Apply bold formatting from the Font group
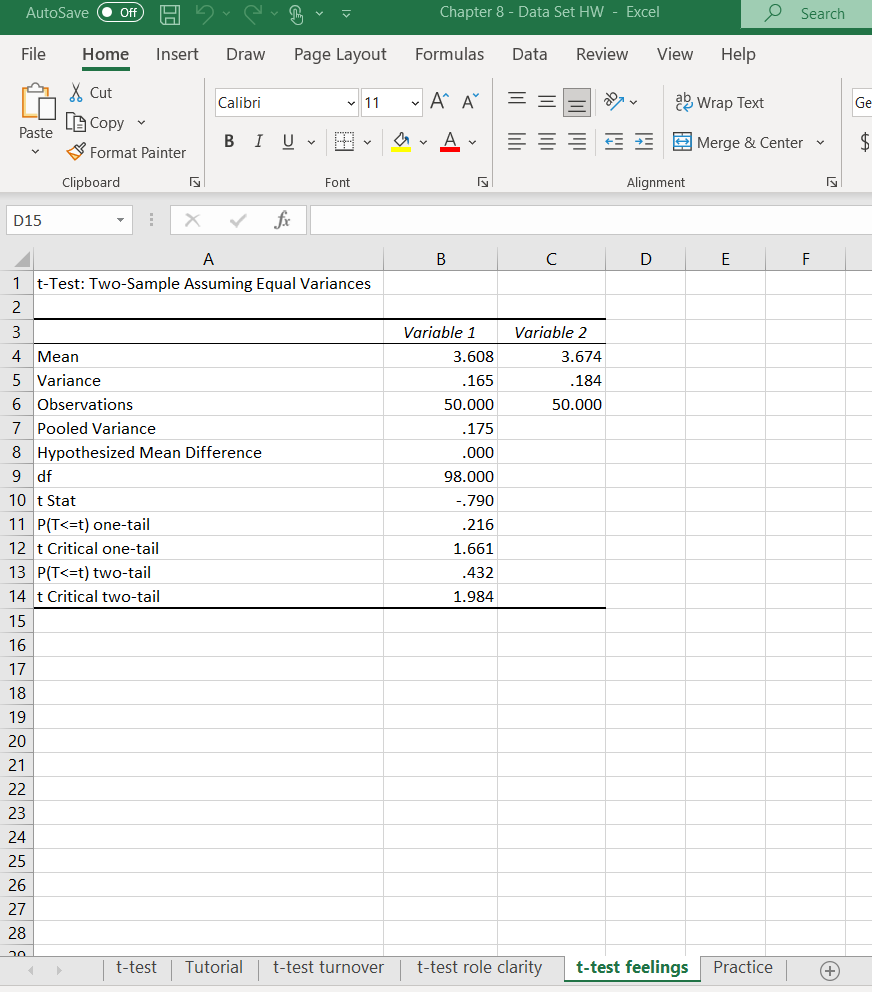Screen dimensions: 872x992 pos(229,141)
